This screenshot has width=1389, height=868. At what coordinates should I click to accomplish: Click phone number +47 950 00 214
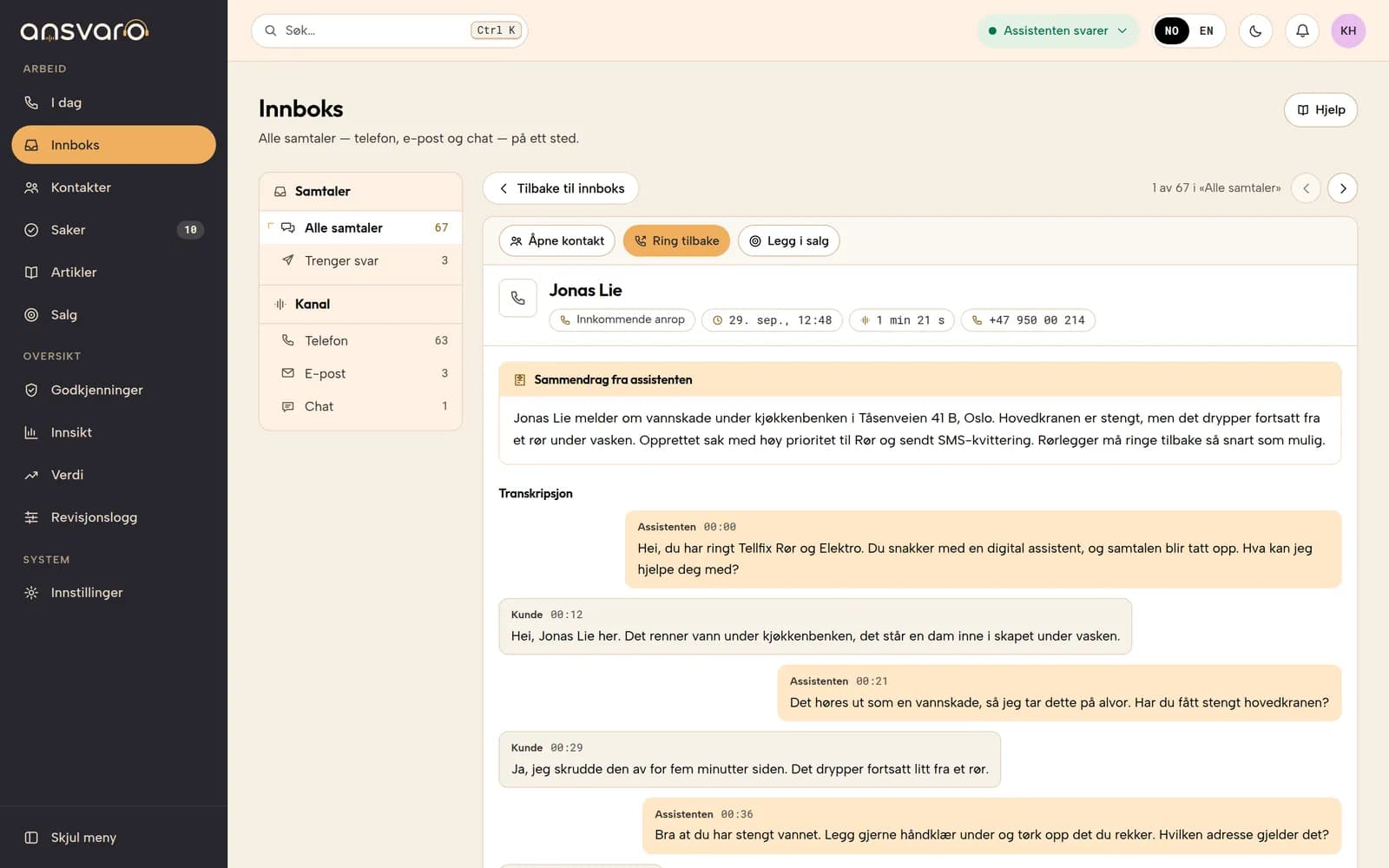(1028, 320)
